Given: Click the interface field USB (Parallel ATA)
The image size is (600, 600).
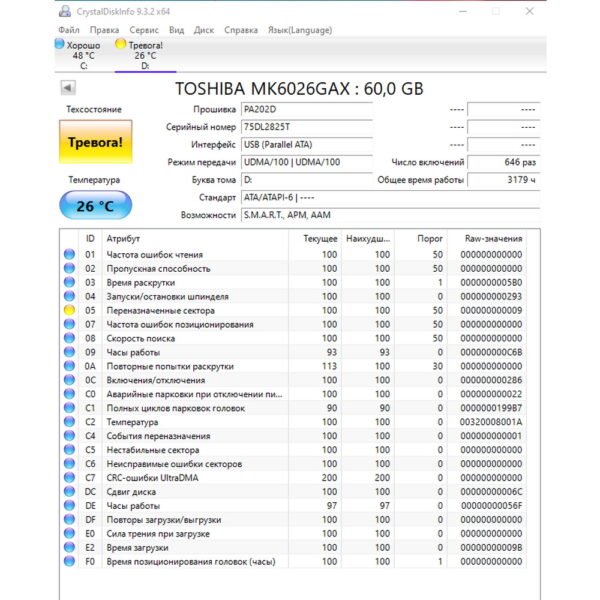Looking at the screenshot, I should [x=307, y=145].
